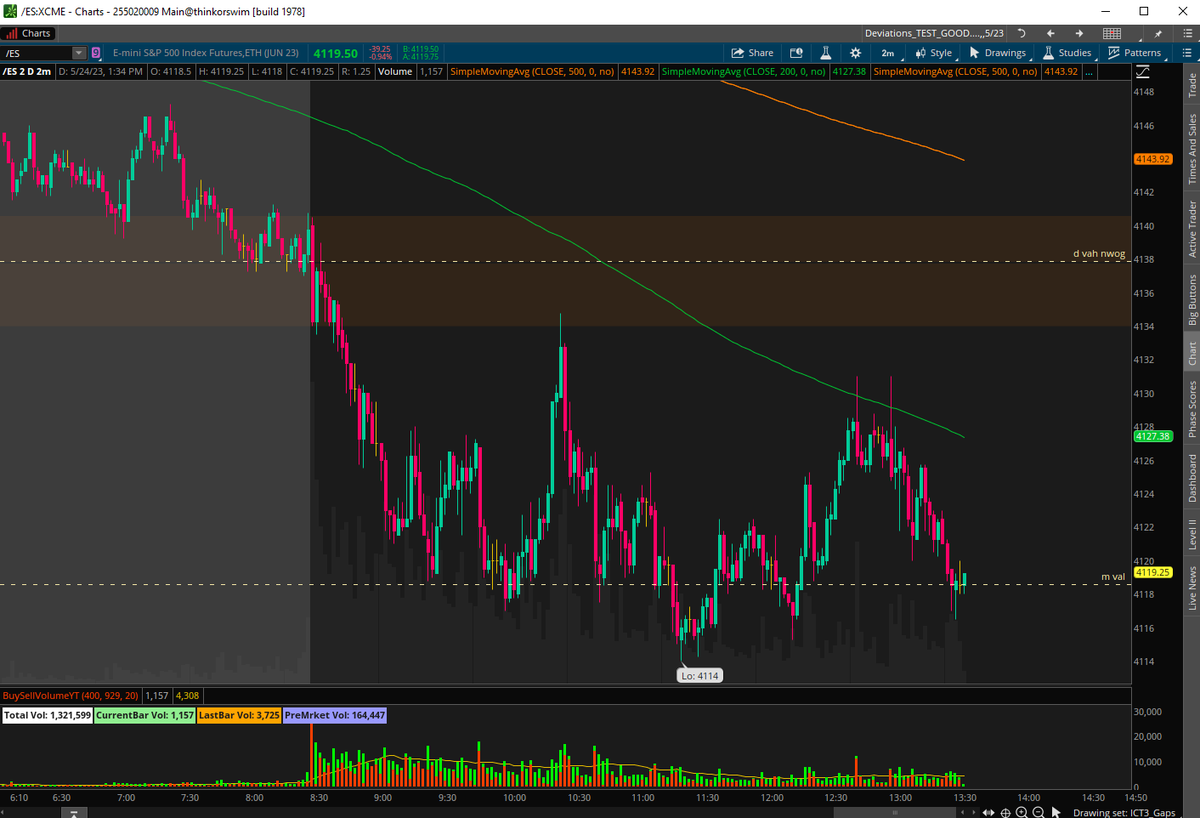Select the Charts tab

click(x=29, y=34)
